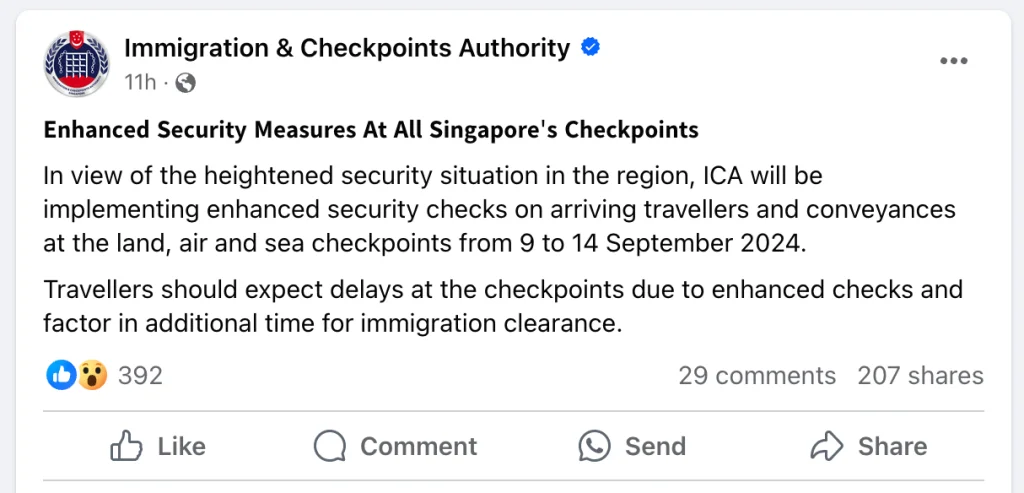The height and width of the screenshot is (493, 1024).
Task: Open the 207 shares link
Action: pos(920,376)
